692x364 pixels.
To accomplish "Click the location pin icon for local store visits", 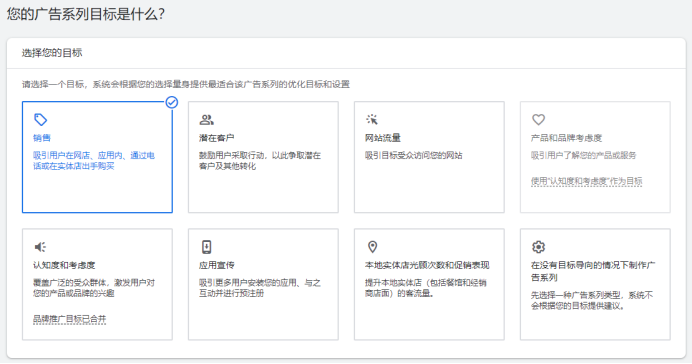I will coord(372,247).
